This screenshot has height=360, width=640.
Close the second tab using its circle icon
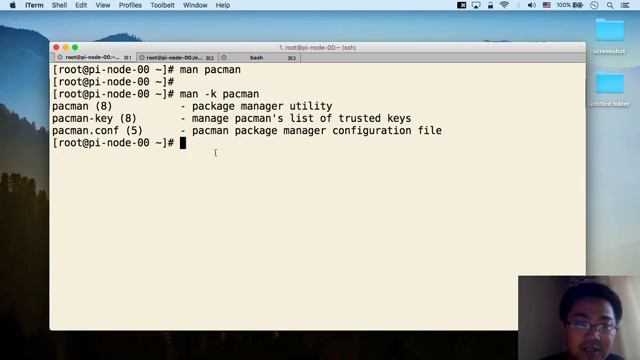[142, 58]
